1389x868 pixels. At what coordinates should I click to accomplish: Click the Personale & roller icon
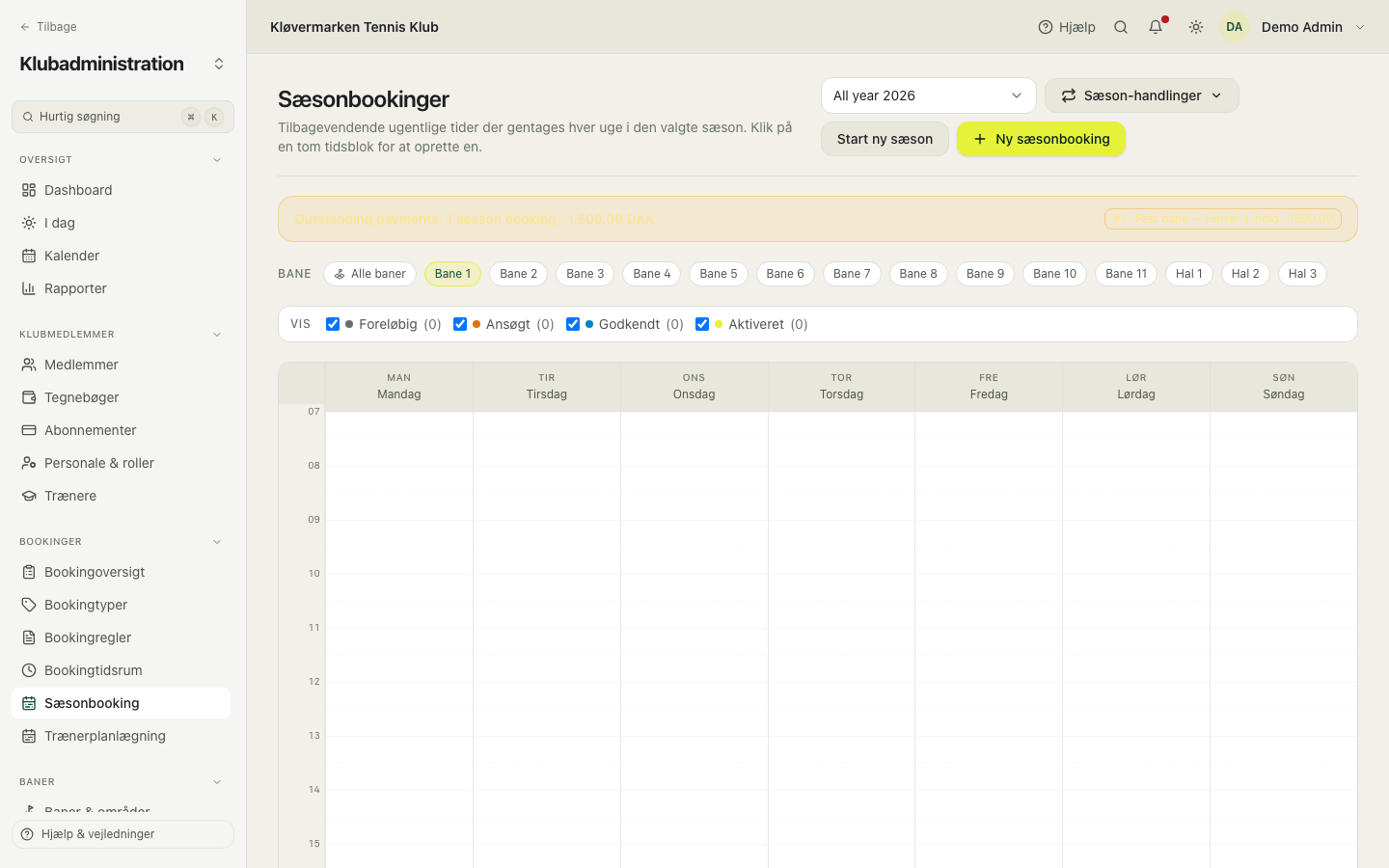tap(29, 463)
